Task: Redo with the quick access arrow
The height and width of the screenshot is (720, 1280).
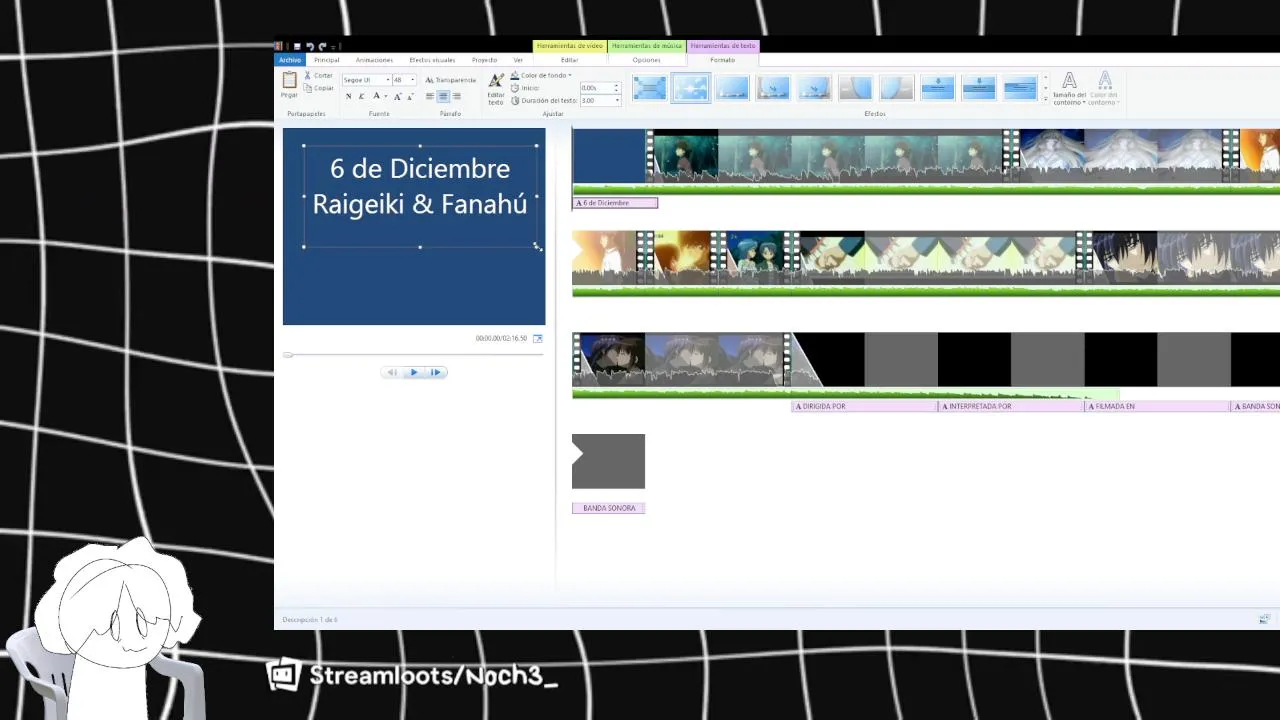Action: [322, 46]
